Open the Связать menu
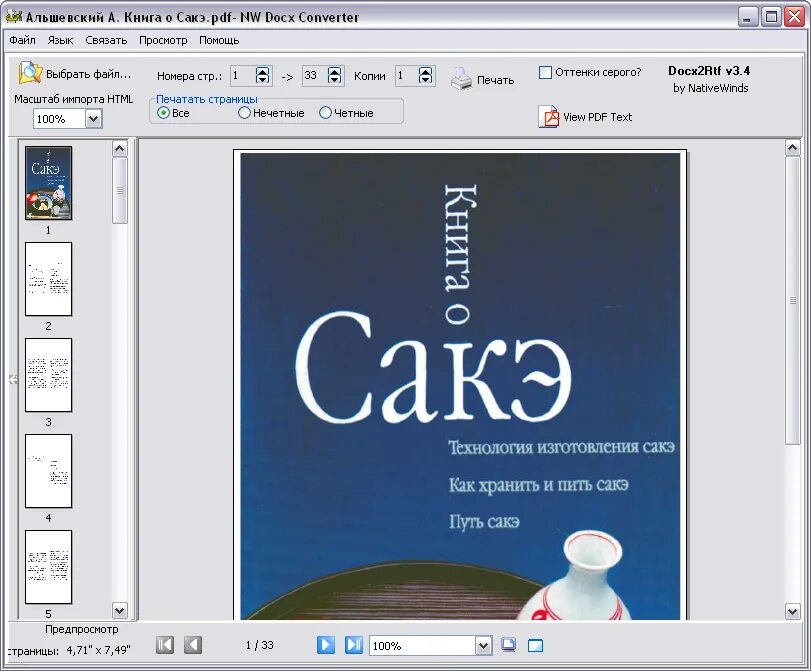The height and width of the screenshot is (671, 811). pyautogui.click(x=106, y=40)
